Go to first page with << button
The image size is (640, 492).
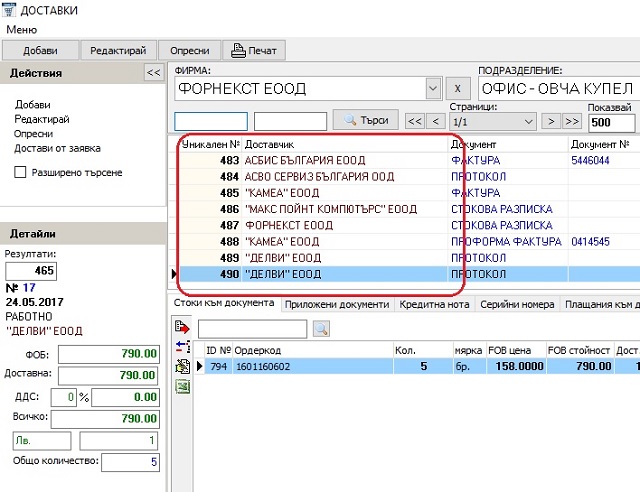click(x=415, y=122)
